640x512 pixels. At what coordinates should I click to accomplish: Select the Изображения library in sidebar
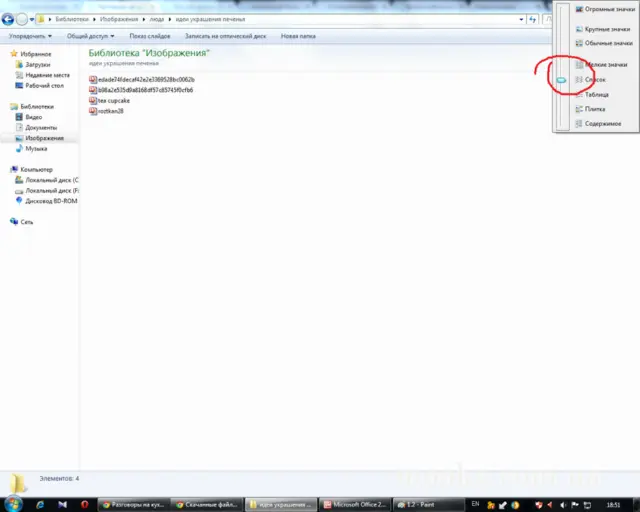(x=40, y=138)
